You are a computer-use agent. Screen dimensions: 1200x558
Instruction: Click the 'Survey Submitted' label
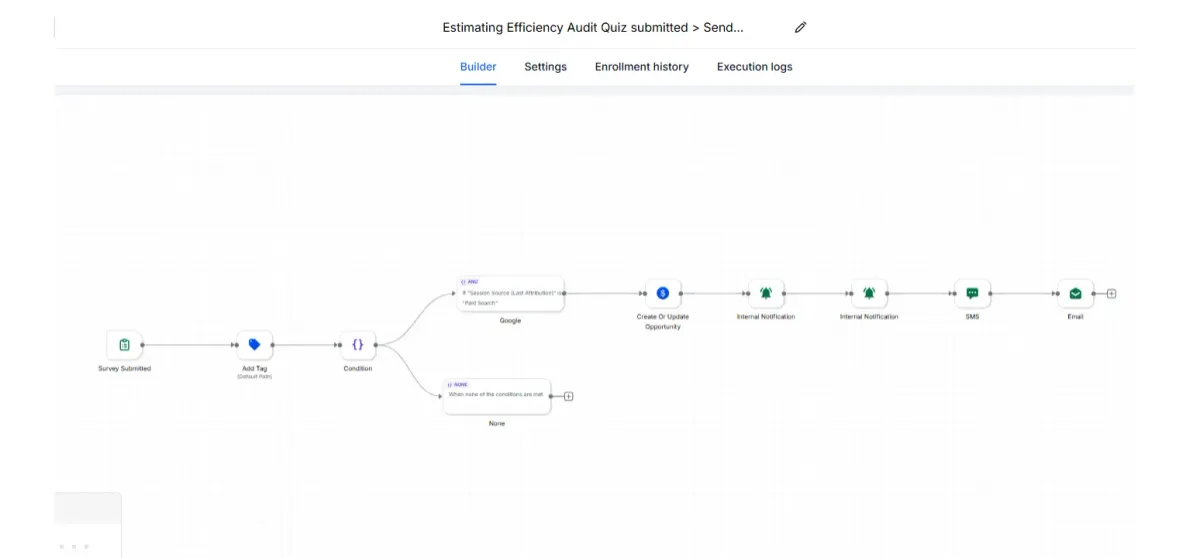coord(124,369)
